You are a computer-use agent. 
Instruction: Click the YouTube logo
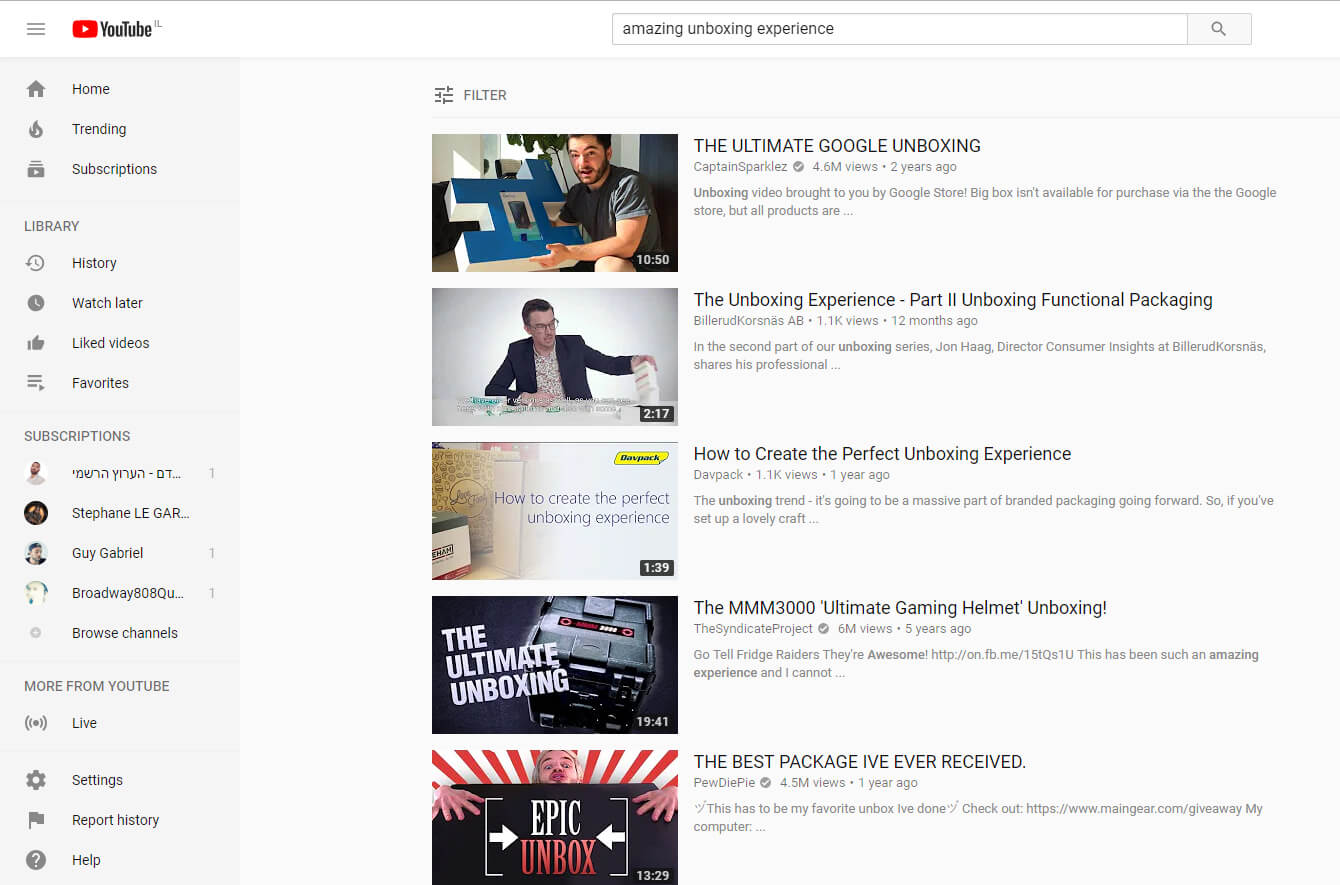[x=112, y=29]
